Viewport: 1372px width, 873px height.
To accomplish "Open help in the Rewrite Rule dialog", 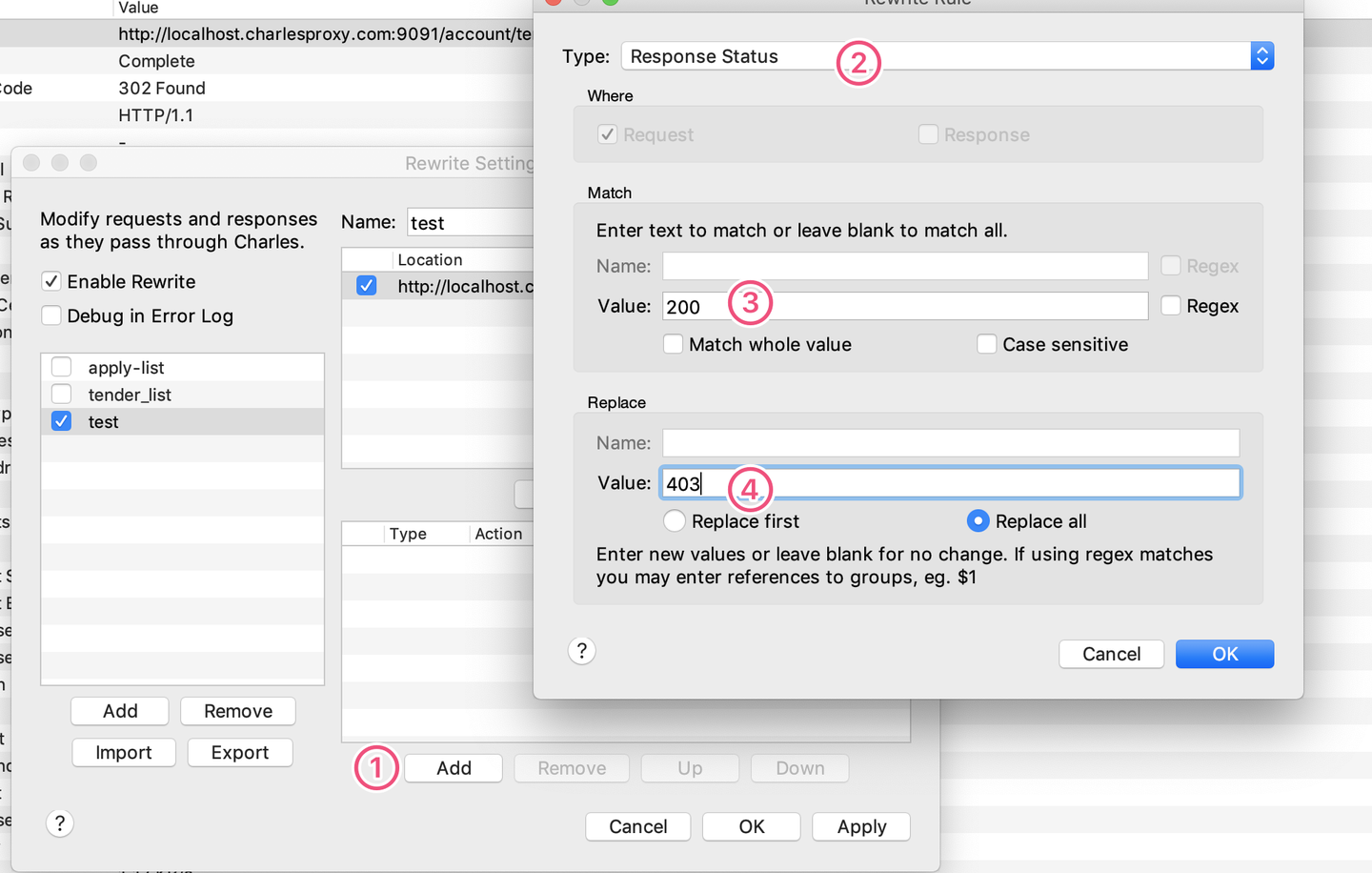I will tap(582, 651).
